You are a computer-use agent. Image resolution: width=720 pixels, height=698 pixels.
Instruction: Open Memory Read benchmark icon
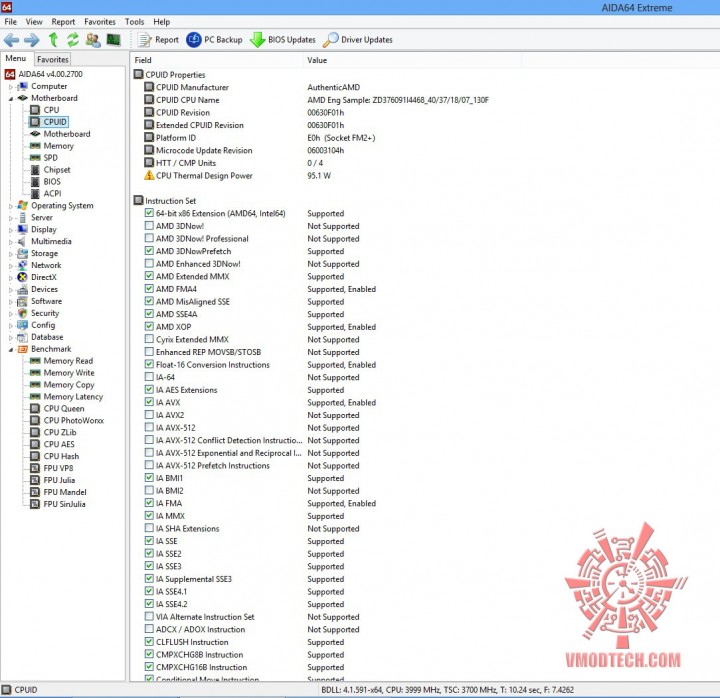tap(35, 360)
